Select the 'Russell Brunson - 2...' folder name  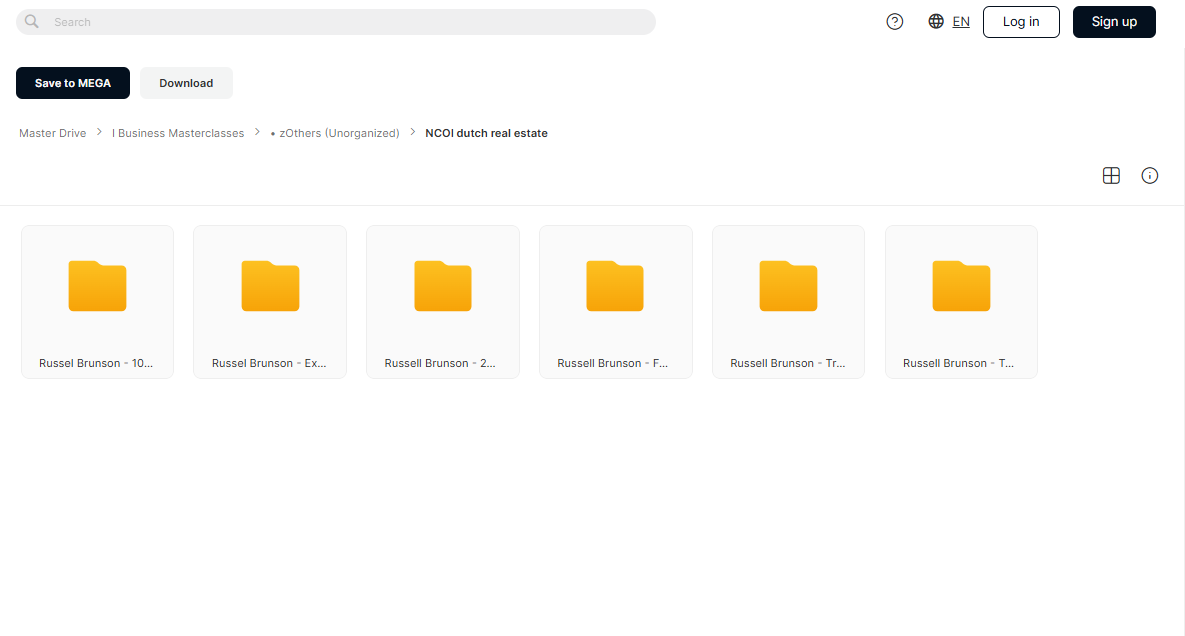click(x=440, y=363)
